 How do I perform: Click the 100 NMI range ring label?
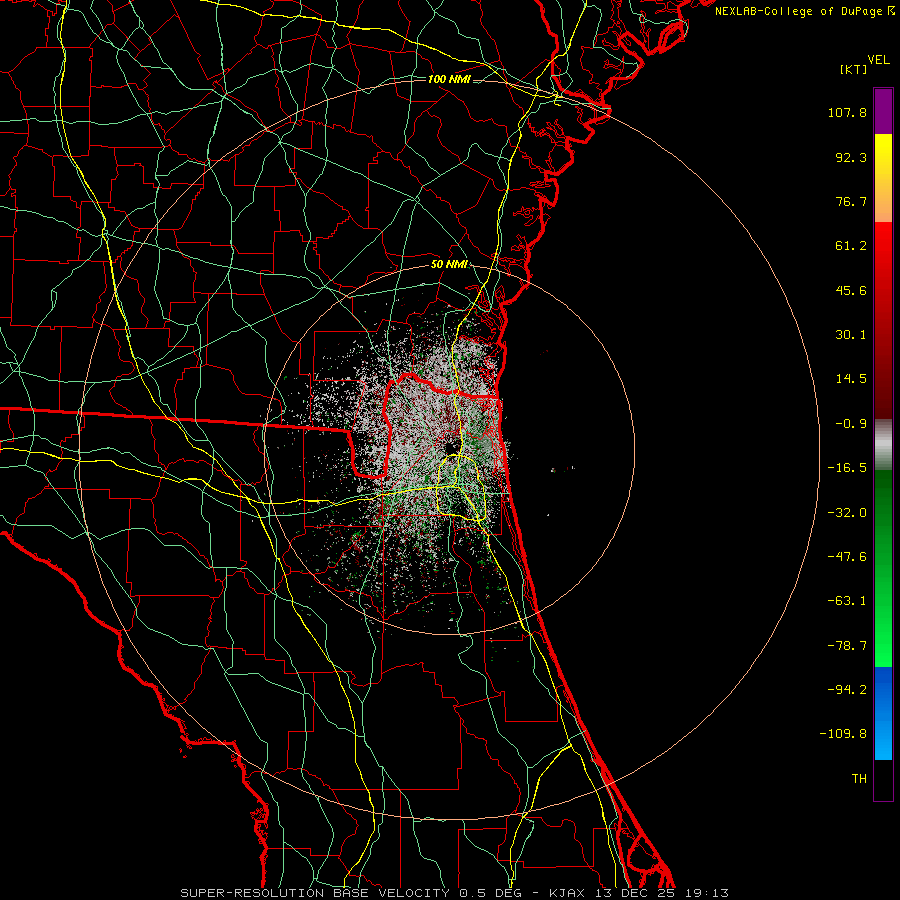tap(449, 79)
